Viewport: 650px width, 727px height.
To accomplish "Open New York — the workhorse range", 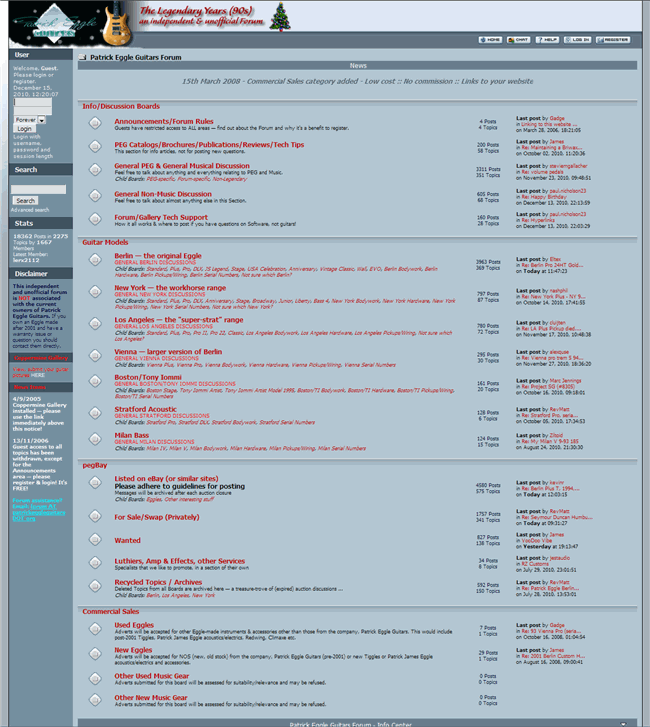I will pos(170,288).
